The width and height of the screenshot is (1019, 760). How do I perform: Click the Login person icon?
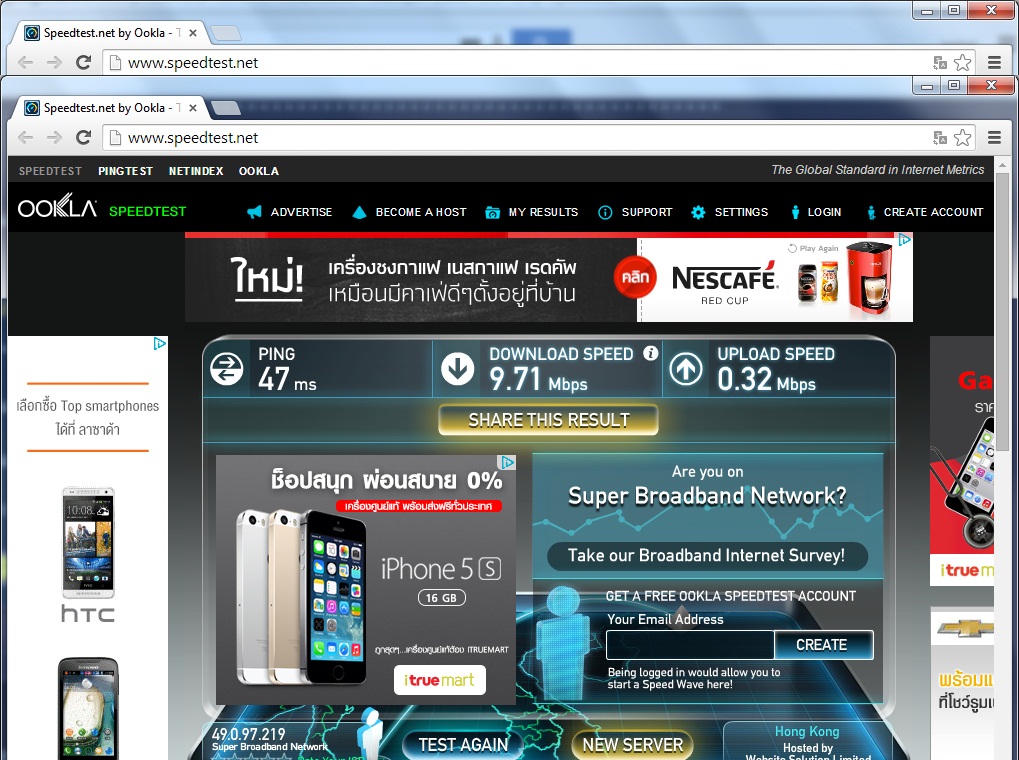(795, 212)
